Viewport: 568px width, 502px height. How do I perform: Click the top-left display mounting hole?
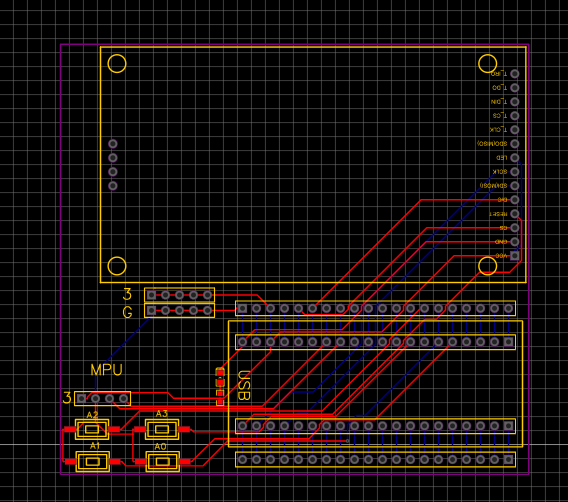point(117,64)
